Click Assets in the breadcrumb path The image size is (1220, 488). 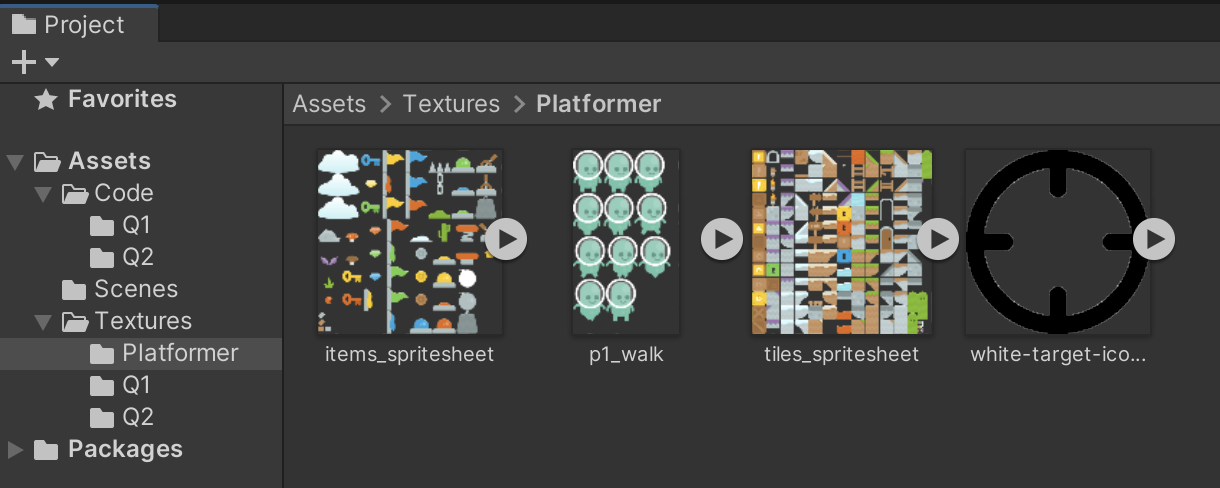click(x=329, y=104)
